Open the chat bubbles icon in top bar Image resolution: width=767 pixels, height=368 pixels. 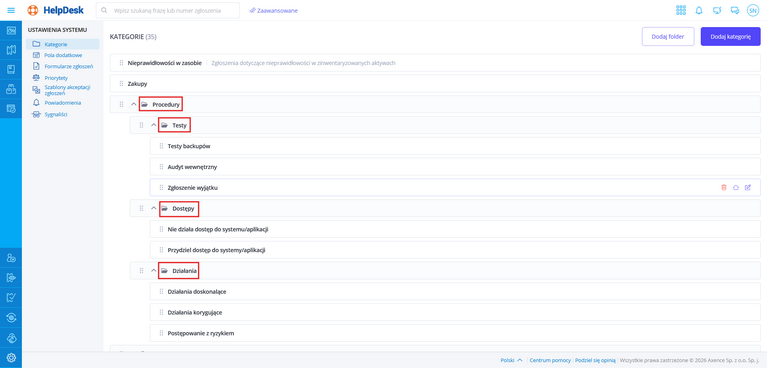point(734,10)
